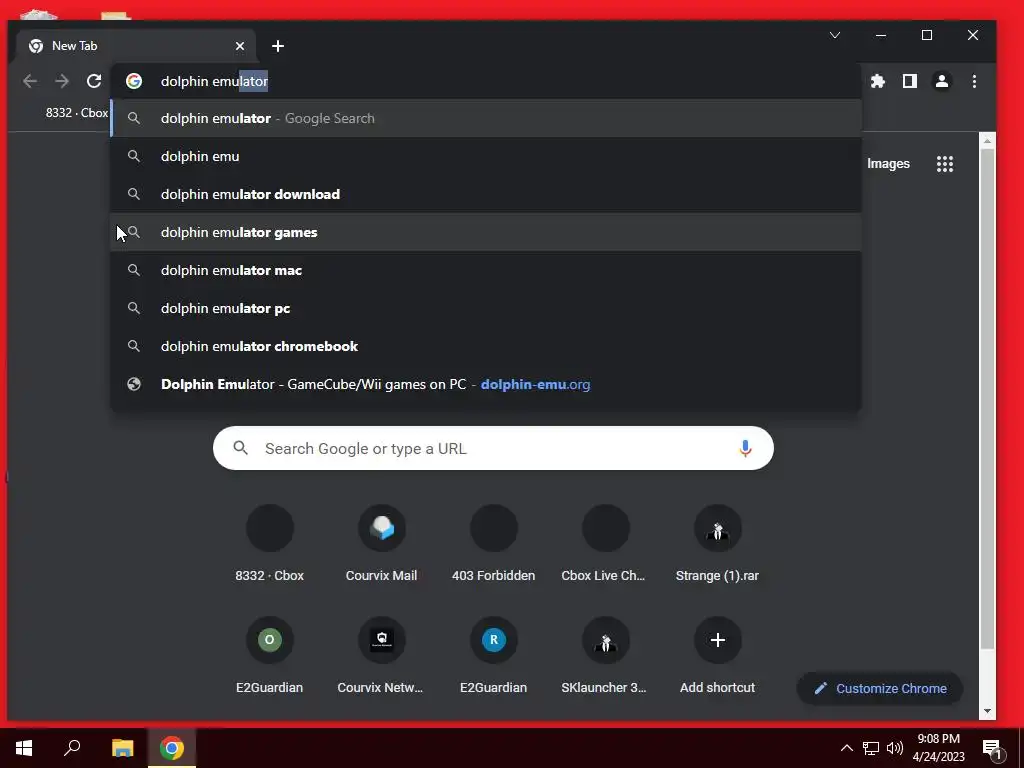This screenshot has height=768, width=1024.
Task: Open File Explorer from the taskbar
Action: coord(122,748)
